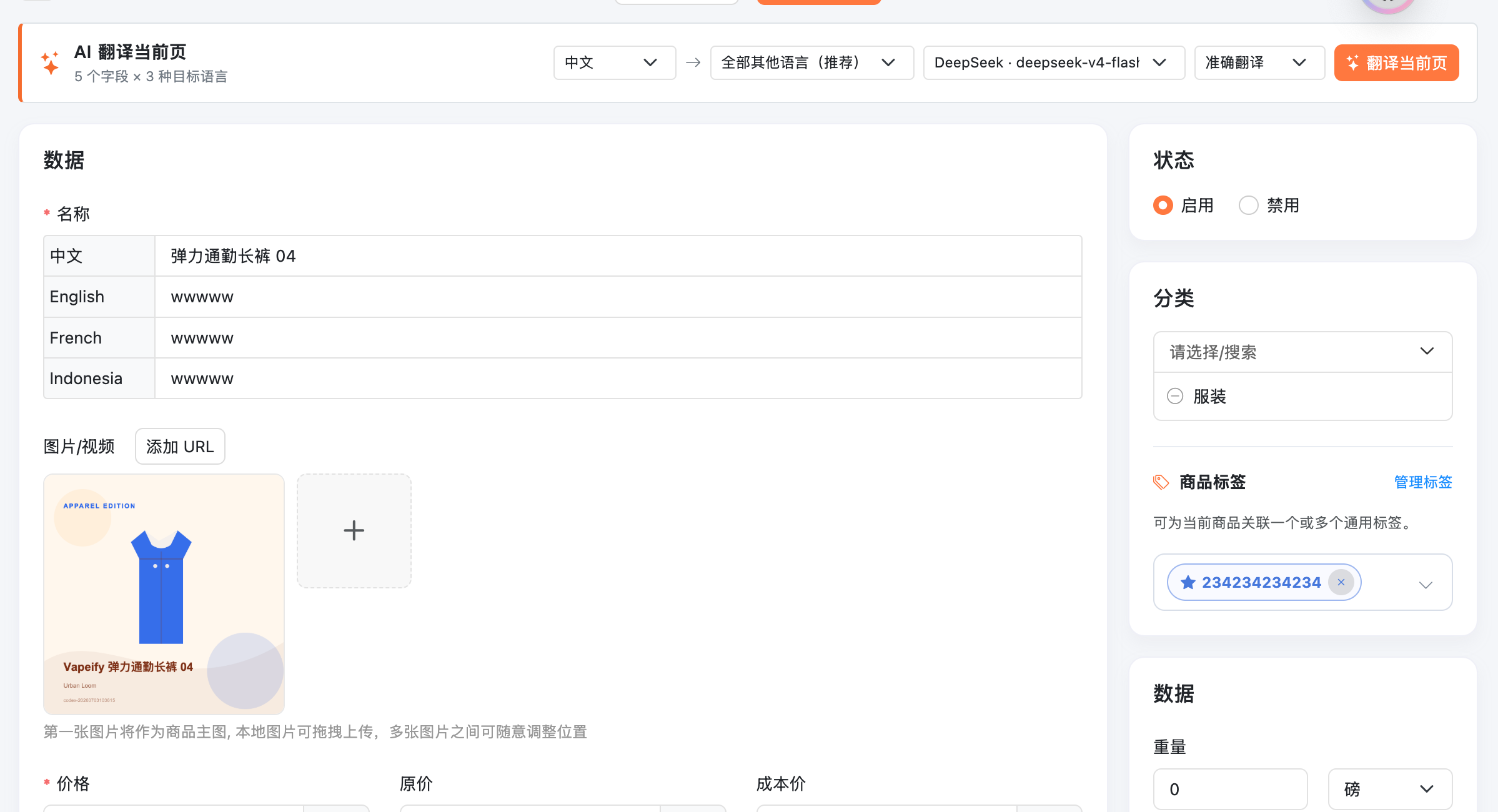
Task: Open the DeepSeek model selection dropdown
Action: (x=1054, y=62)
